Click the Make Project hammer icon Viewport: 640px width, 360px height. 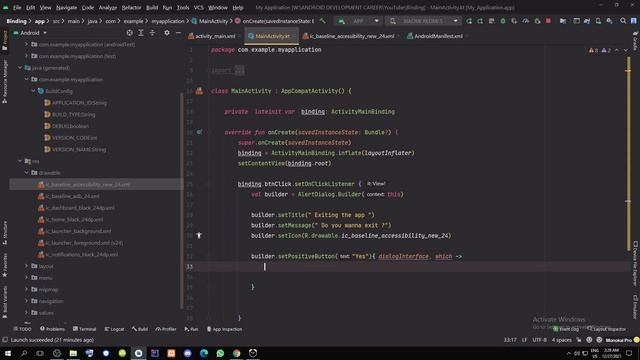coord(322,21)
